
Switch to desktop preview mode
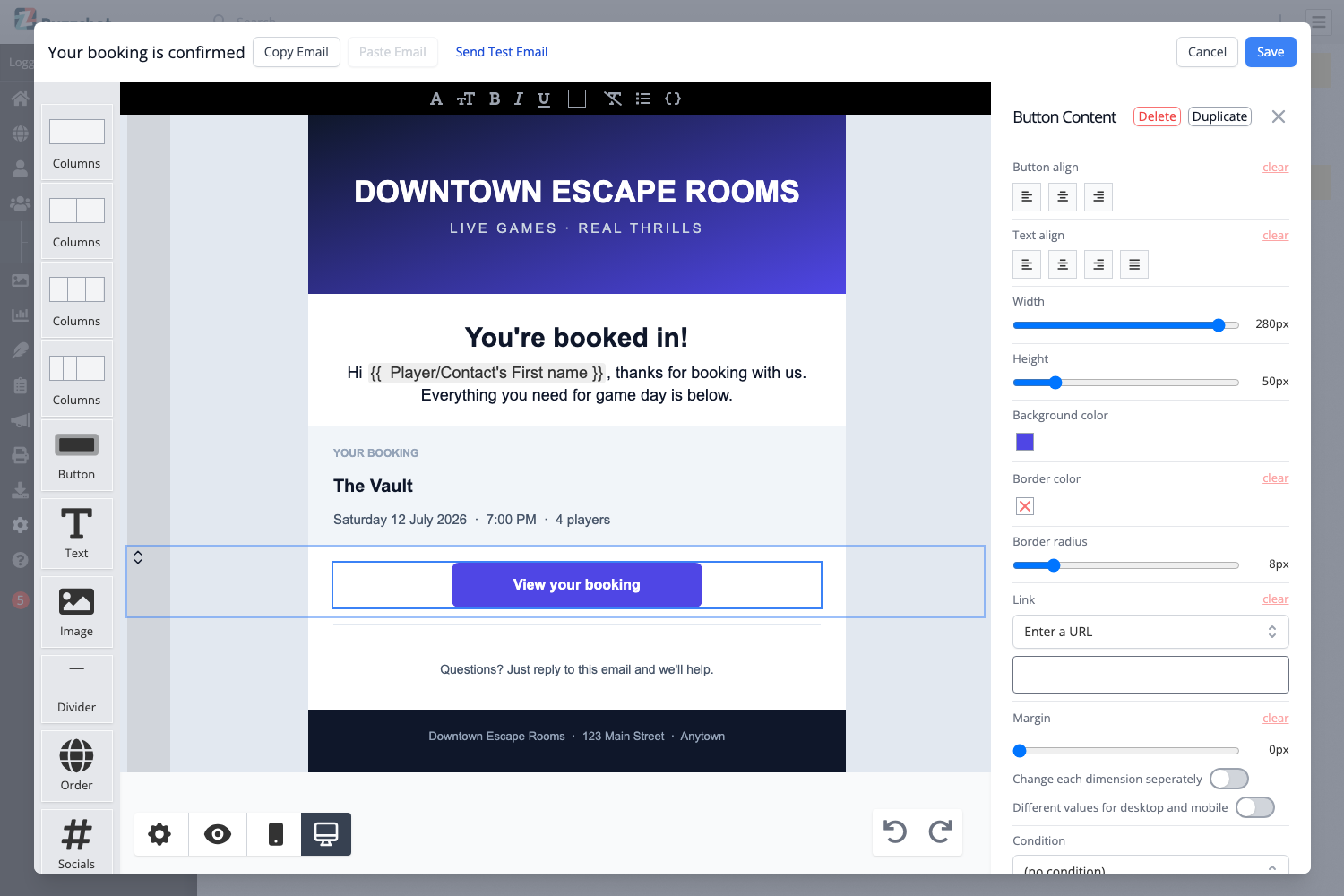[326, 834]
